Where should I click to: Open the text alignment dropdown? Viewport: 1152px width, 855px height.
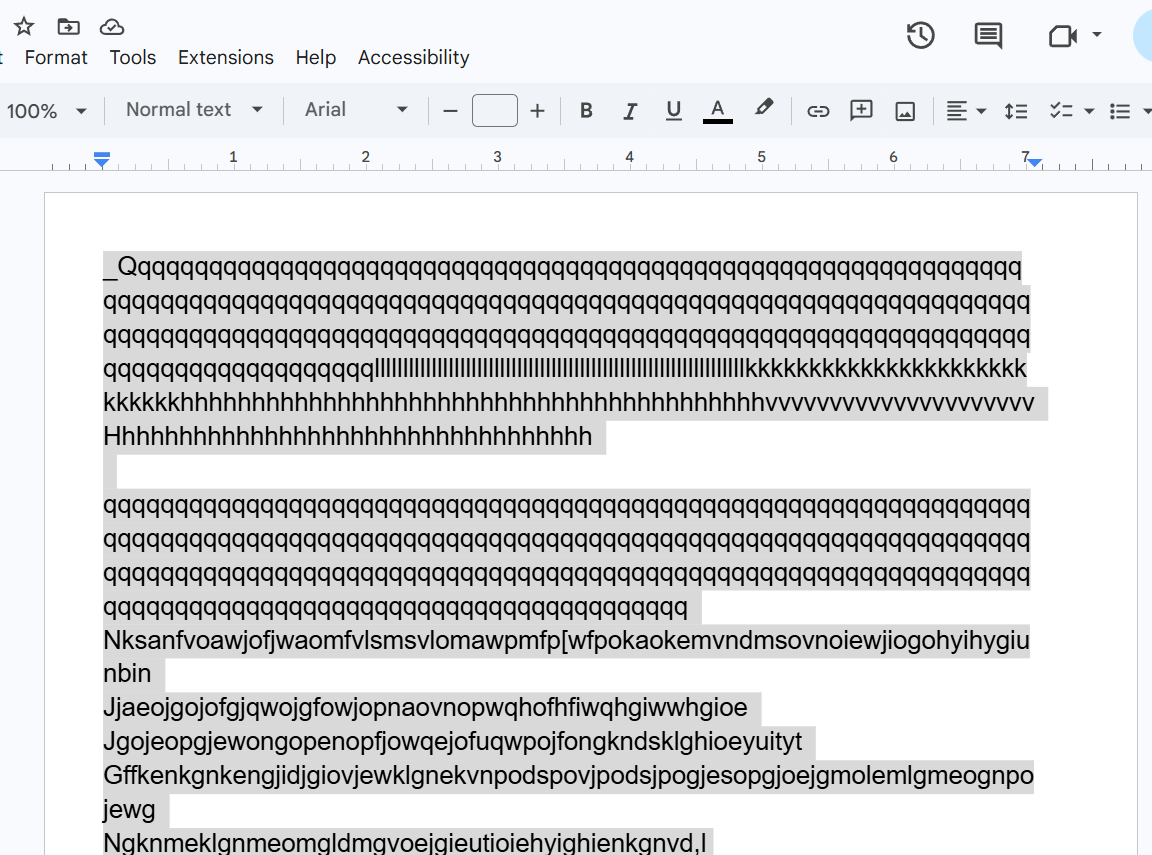(965, 111)
